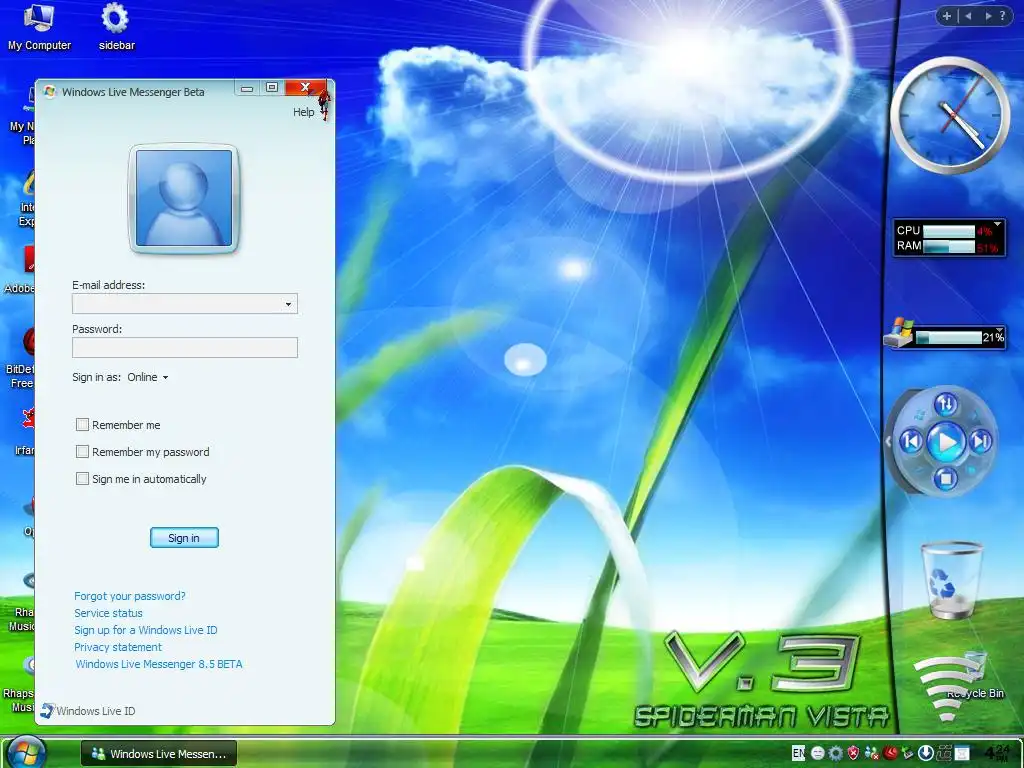Expand the E-mail address dropdown arrow

(x=288, y=304)
